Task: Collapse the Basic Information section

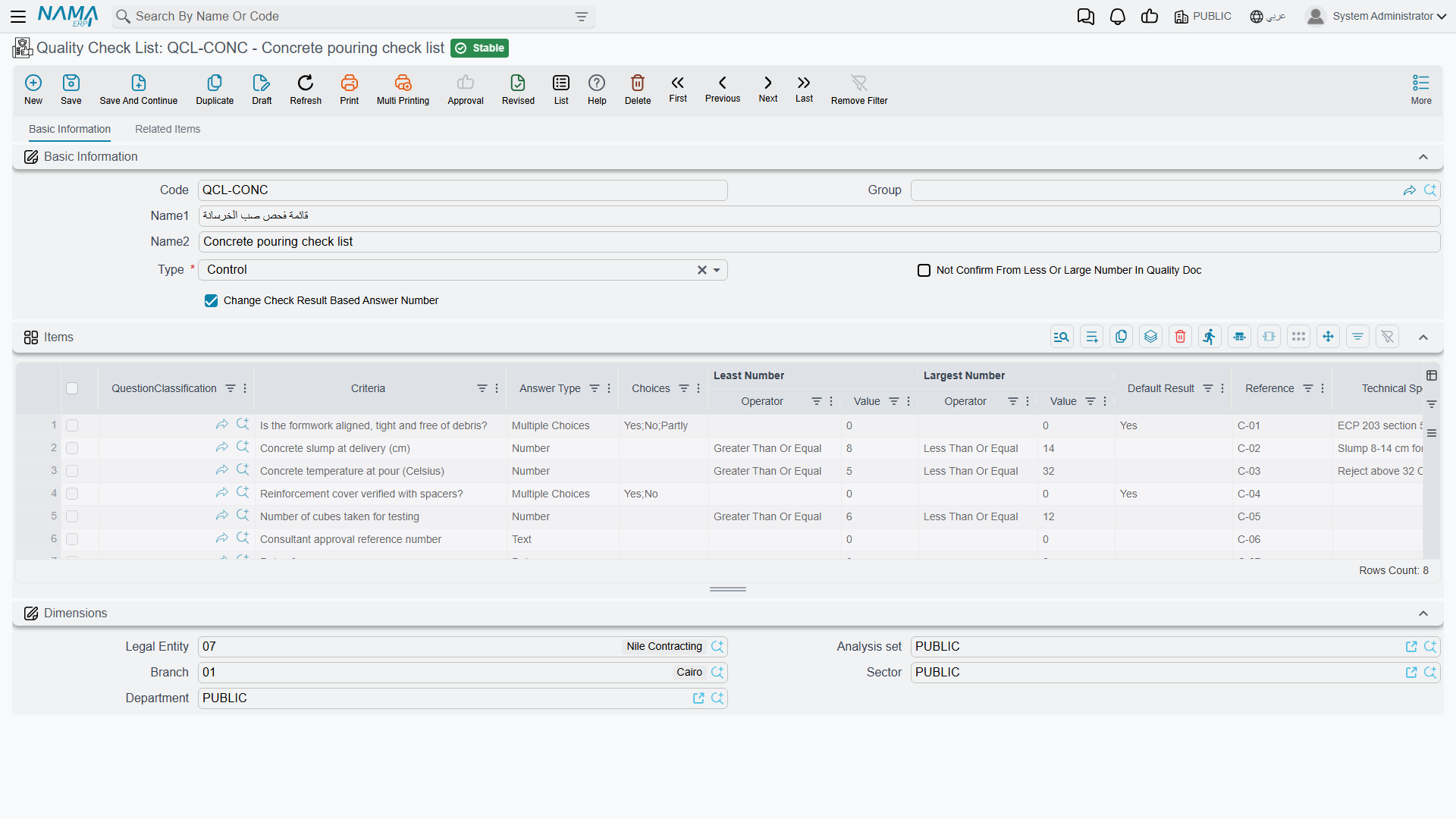Action: pos(1423,157)
